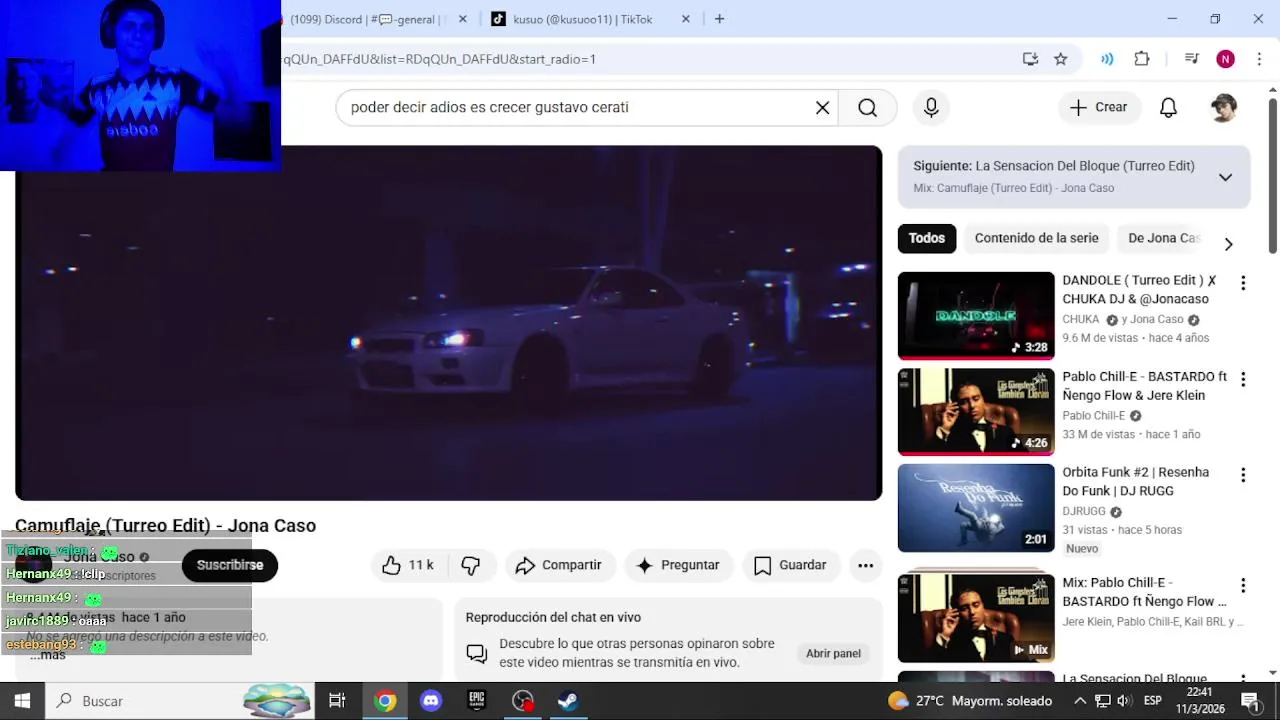Open Chrome profile N avatar
Viewport: 1280px width, 720px height.
point(1225,59)
